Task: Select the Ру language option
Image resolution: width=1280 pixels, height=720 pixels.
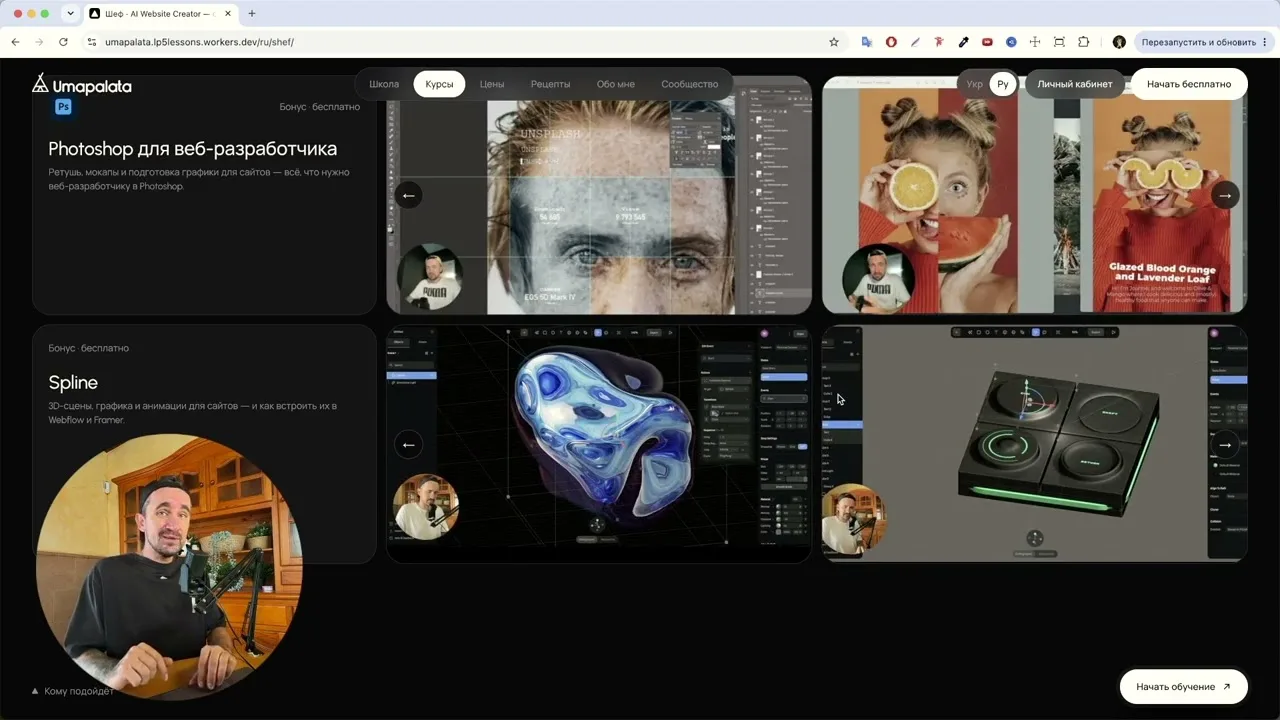Action: [x=1003, y=84]
